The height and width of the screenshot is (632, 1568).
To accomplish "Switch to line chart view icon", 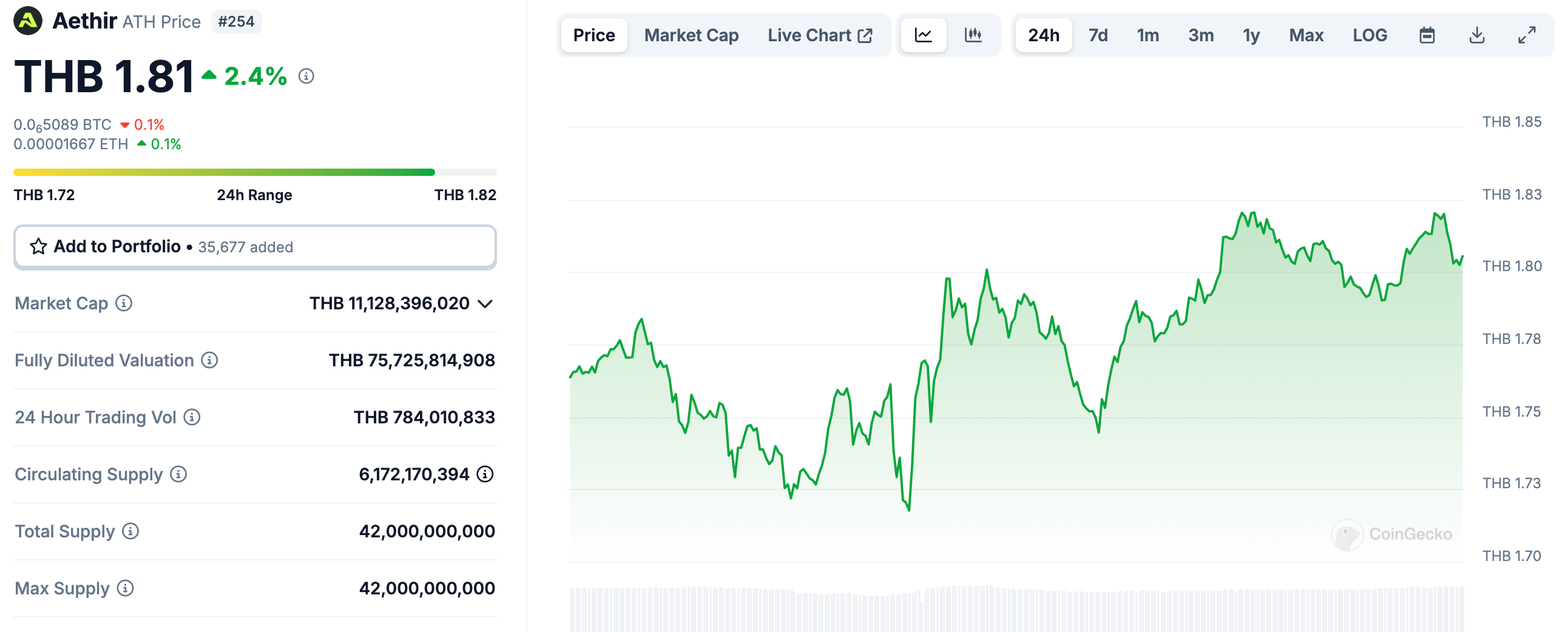I will click(x=923, y=35).
